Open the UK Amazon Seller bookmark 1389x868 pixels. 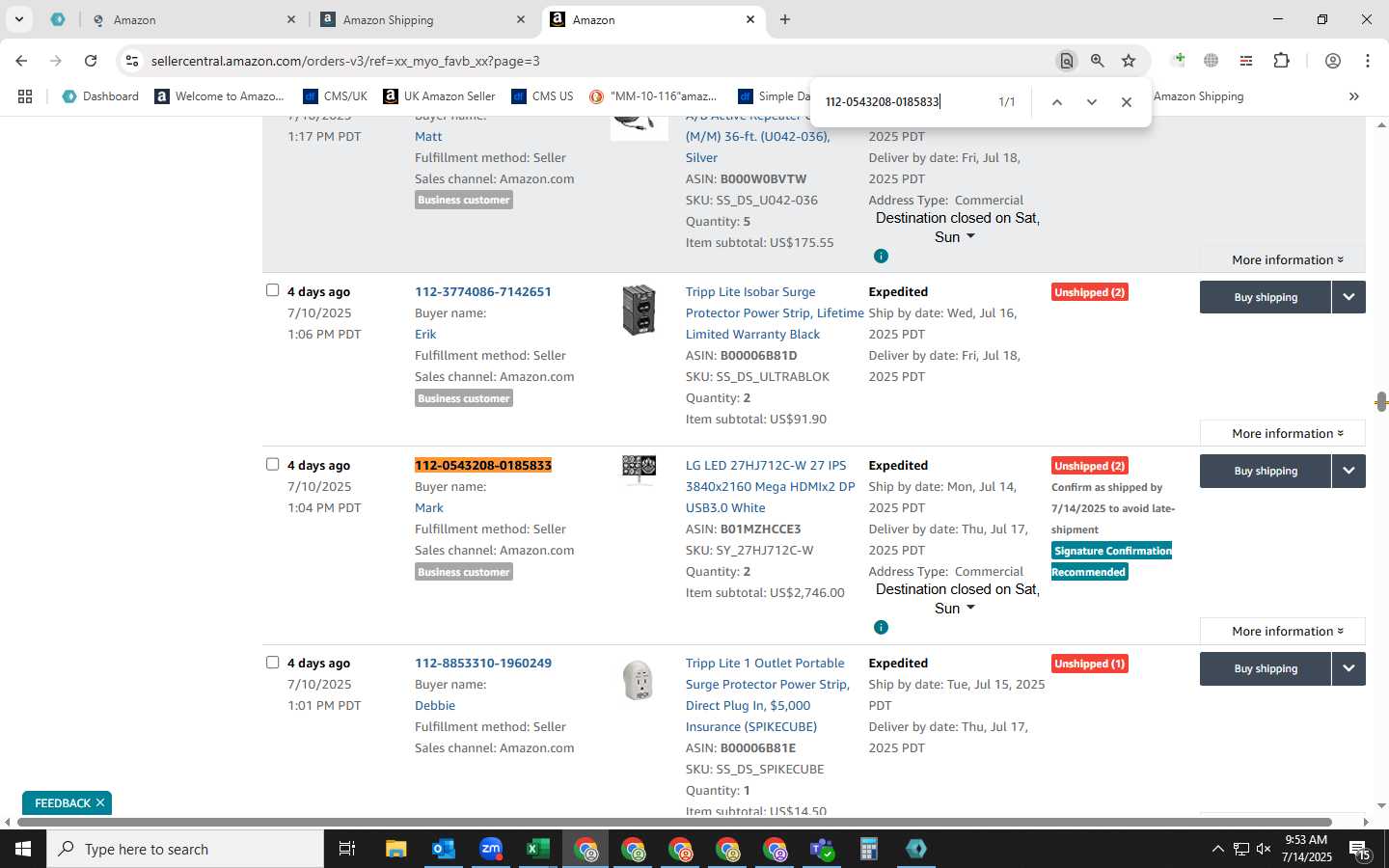point(439,96)
